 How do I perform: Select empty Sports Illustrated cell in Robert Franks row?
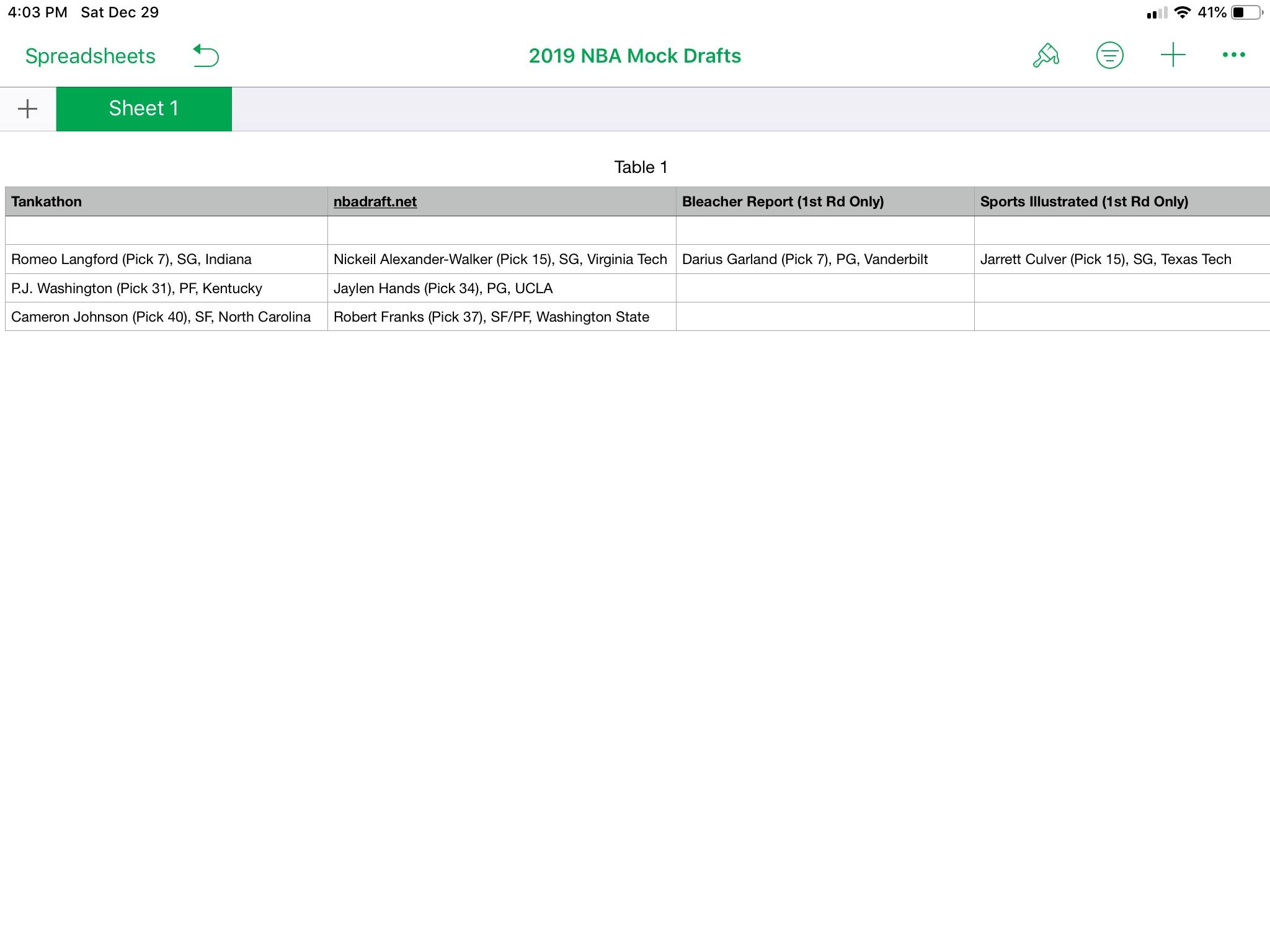[x=1122, y=317]
